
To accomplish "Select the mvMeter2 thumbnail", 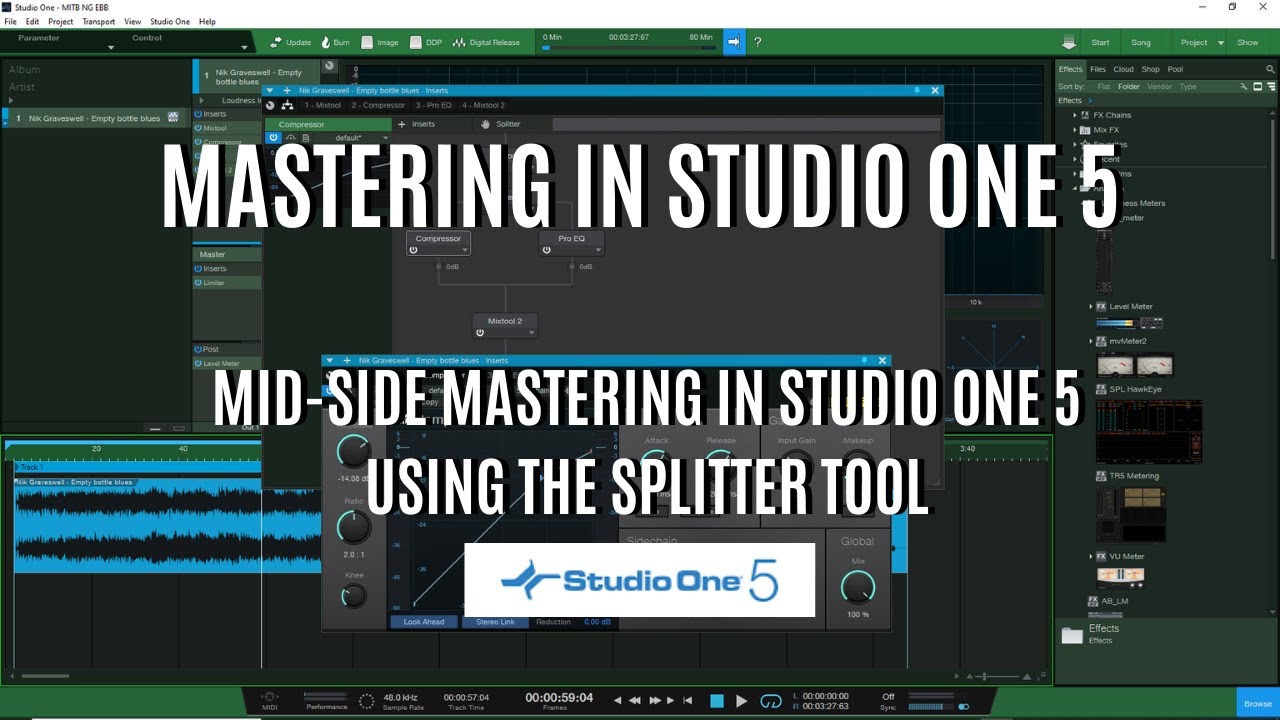I will (x=1135, y=365).
